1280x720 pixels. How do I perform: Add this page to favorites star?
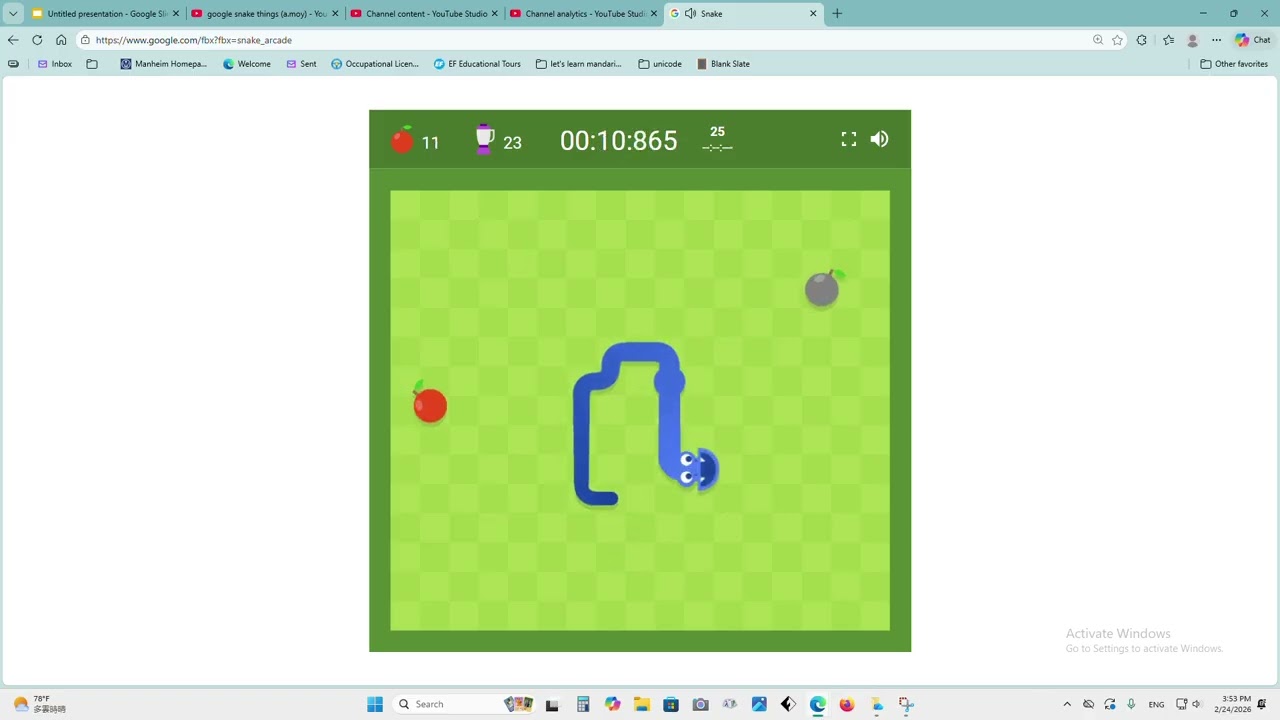(x=1117, y=40)
